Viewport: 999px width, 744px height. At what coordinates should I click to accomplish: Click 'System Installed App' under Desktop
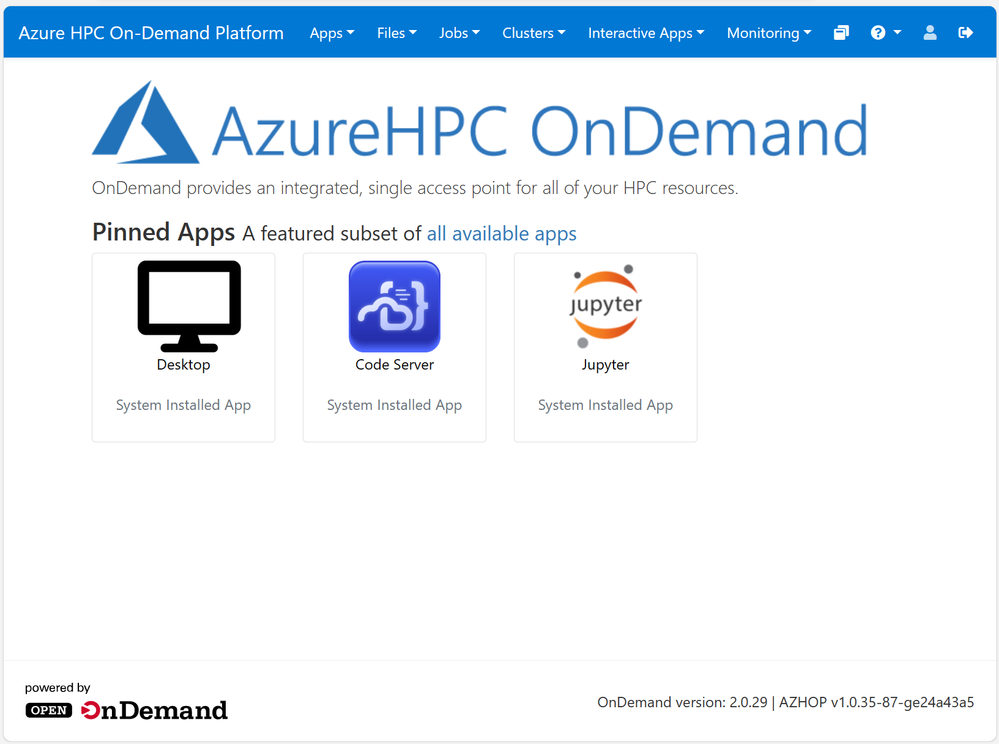(x=183, y=405)
